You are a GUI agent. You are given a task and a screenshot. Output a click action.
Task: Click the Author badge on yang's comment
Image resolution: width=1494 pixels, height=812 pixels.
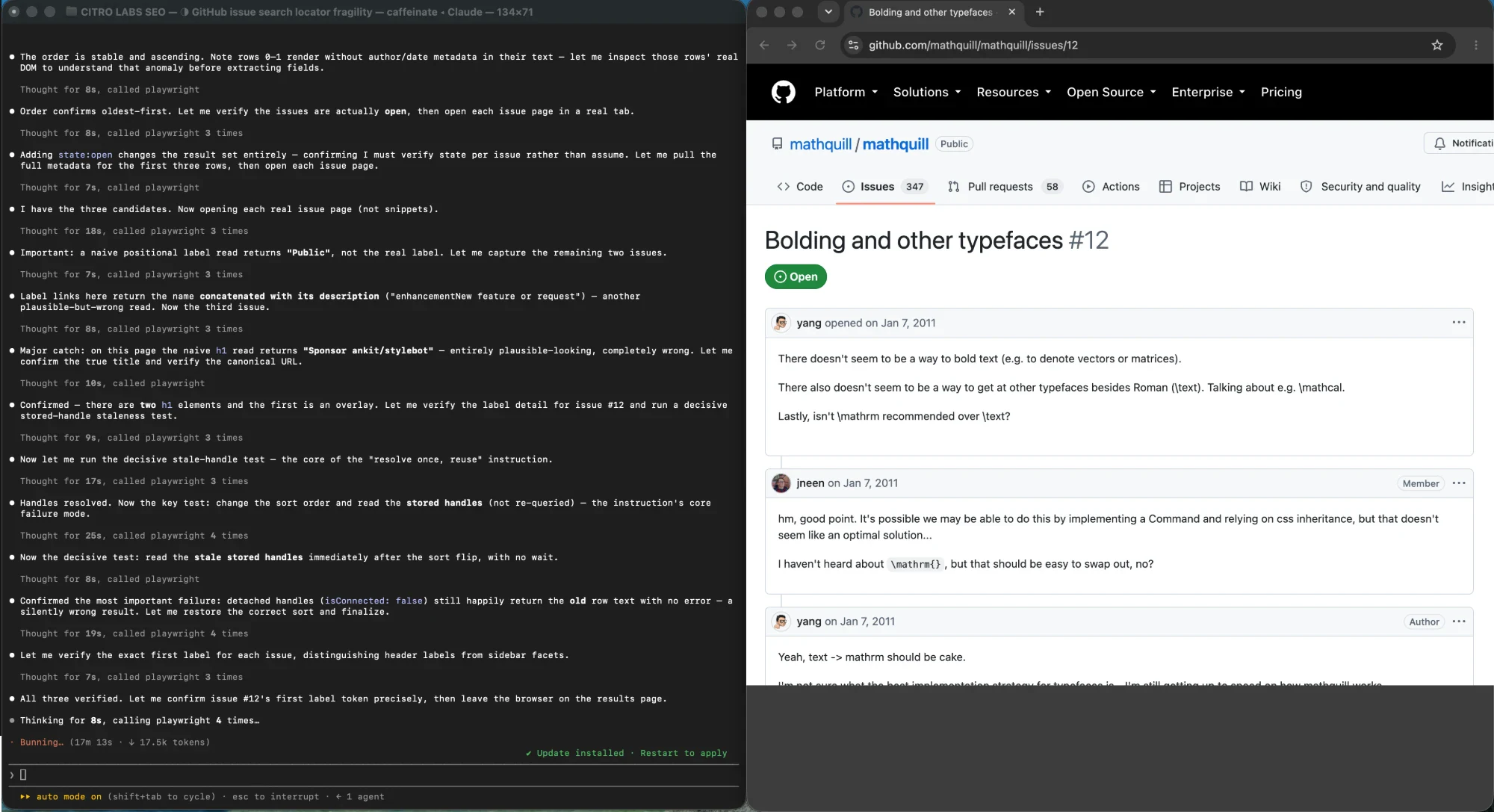point(1424,622)
